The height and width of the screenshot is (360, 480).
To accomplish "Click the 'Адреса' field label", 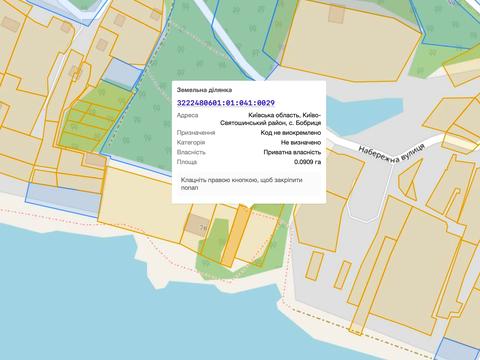I will pos(187,115).
